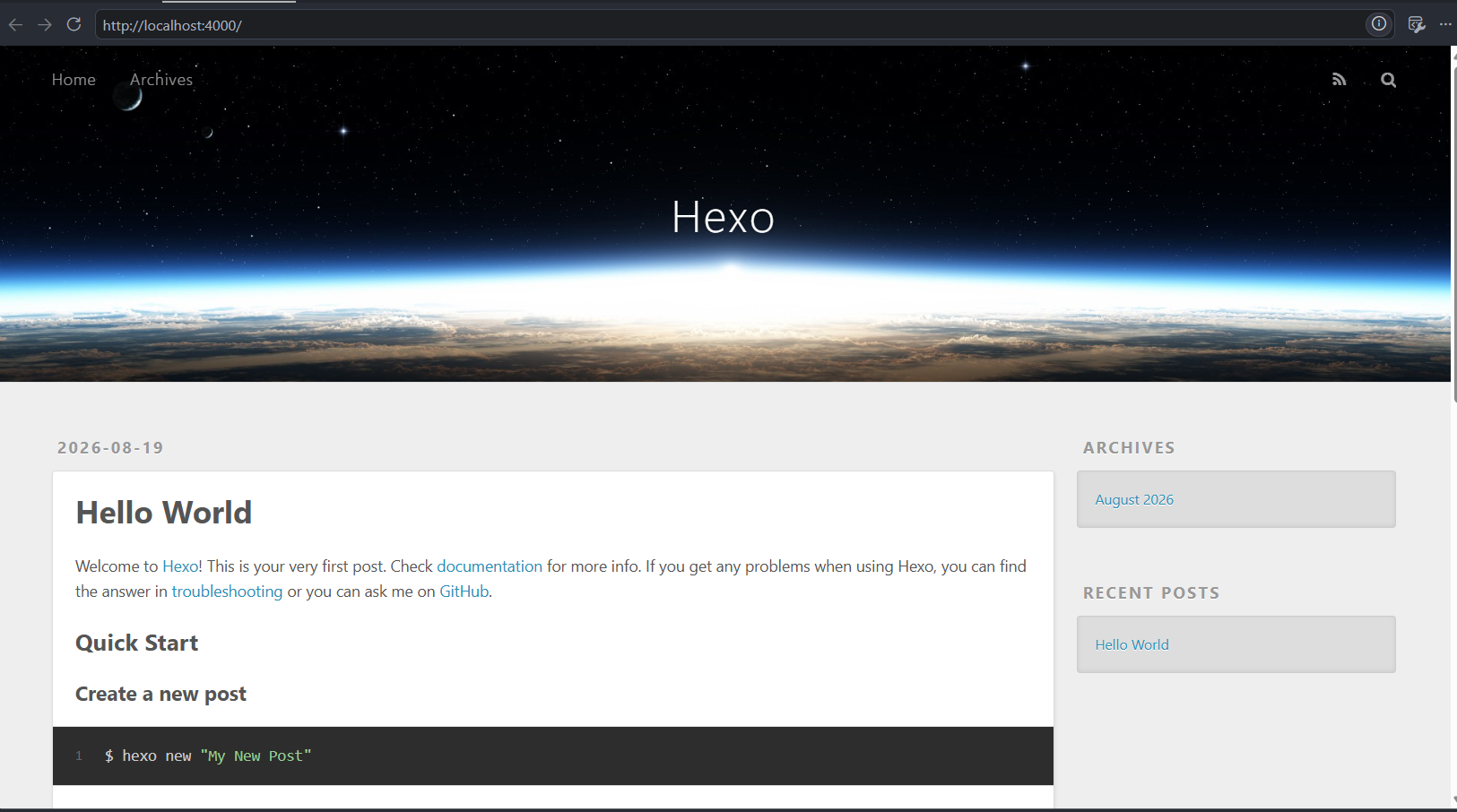This screenshot has width=1457, height=812.
Task: Click the browser extension icon beside address bar
Action: [1417, 24]
